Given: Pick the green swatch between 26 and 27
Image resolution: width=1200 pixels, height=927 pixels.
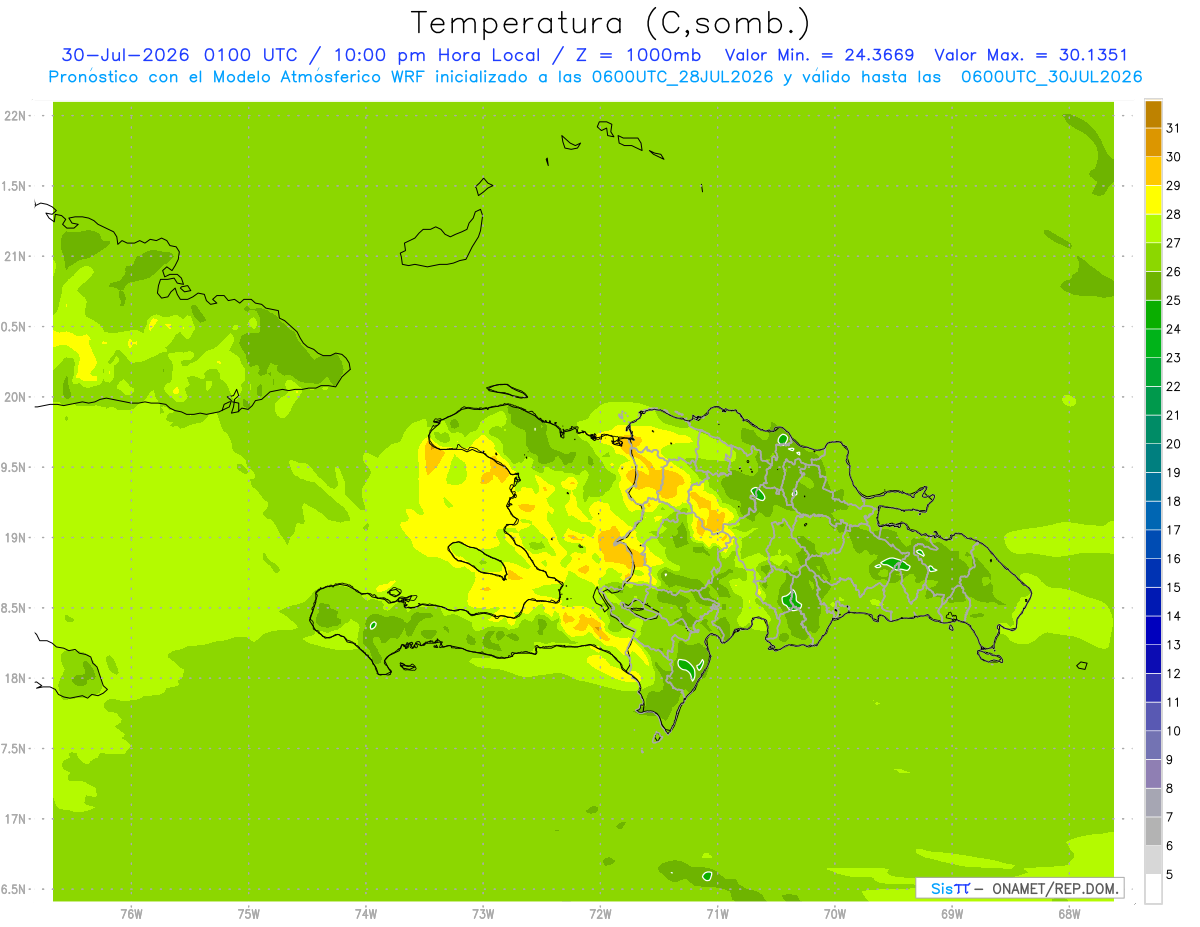Looking at the screenshot, I should click(x=1153, y=257).
